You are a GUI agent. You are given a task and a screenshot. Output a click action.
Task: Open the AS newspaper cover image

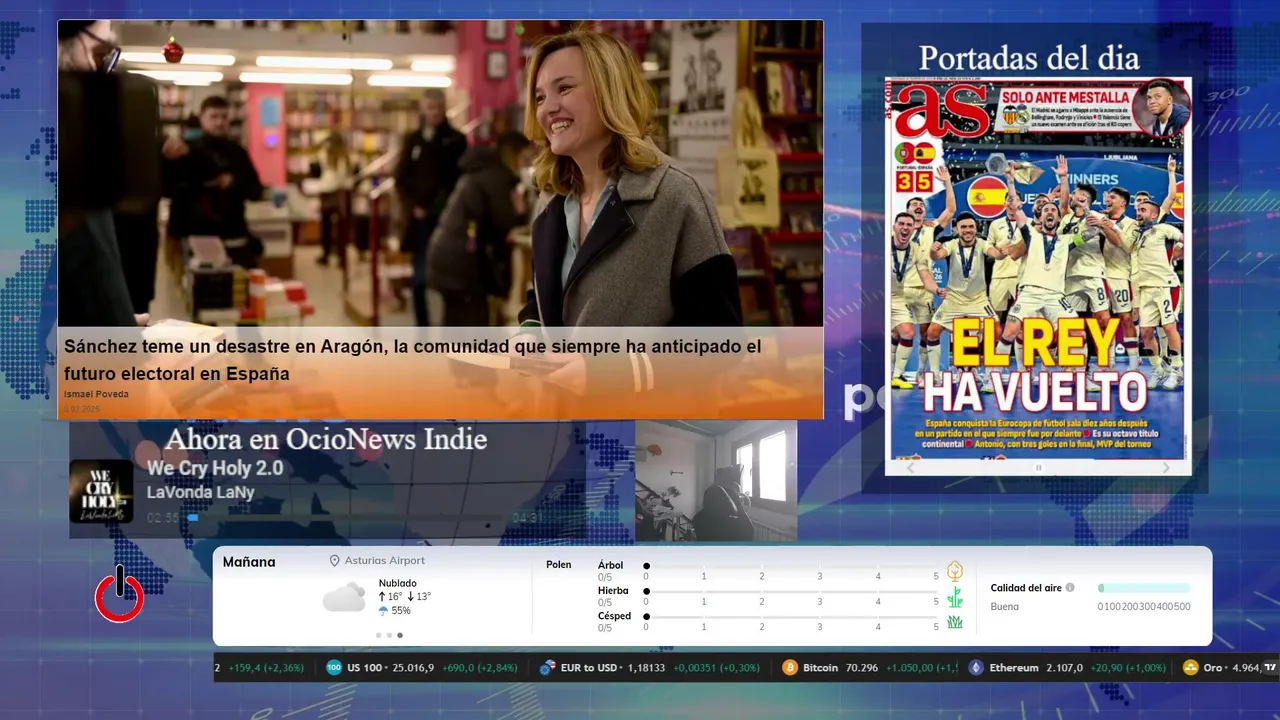click(1038, 268)
